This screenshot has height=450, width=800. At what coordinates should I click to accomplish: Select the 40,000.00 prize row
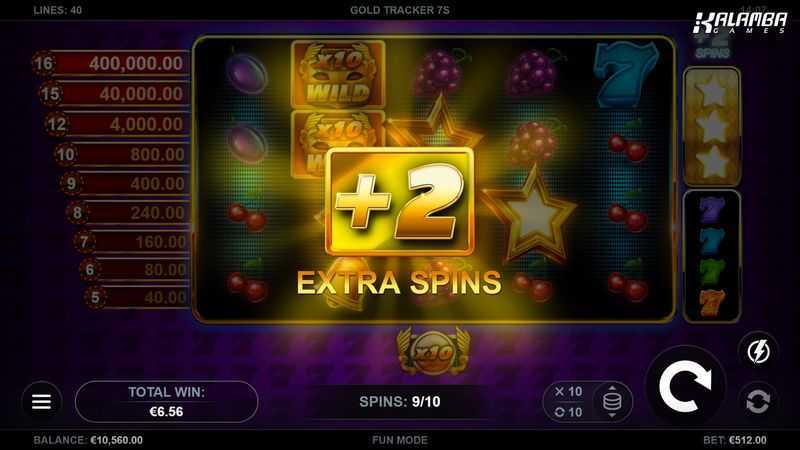coord(116,94)
